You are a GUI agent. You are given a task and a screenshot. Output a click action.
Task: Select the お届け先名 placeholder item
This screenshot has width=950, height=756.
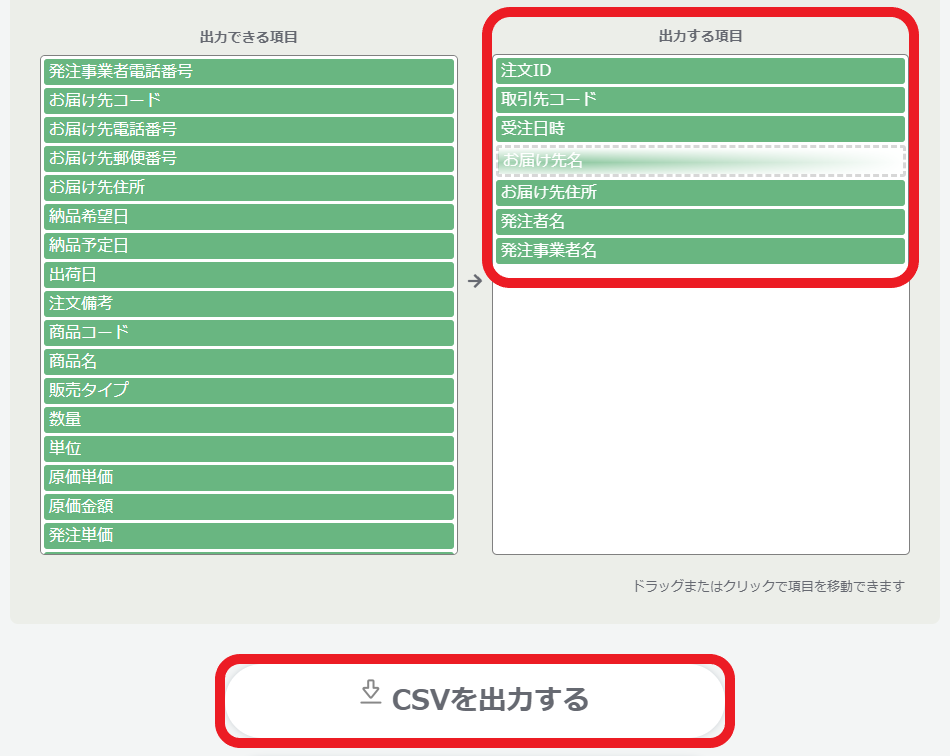[x=700, y=161]
